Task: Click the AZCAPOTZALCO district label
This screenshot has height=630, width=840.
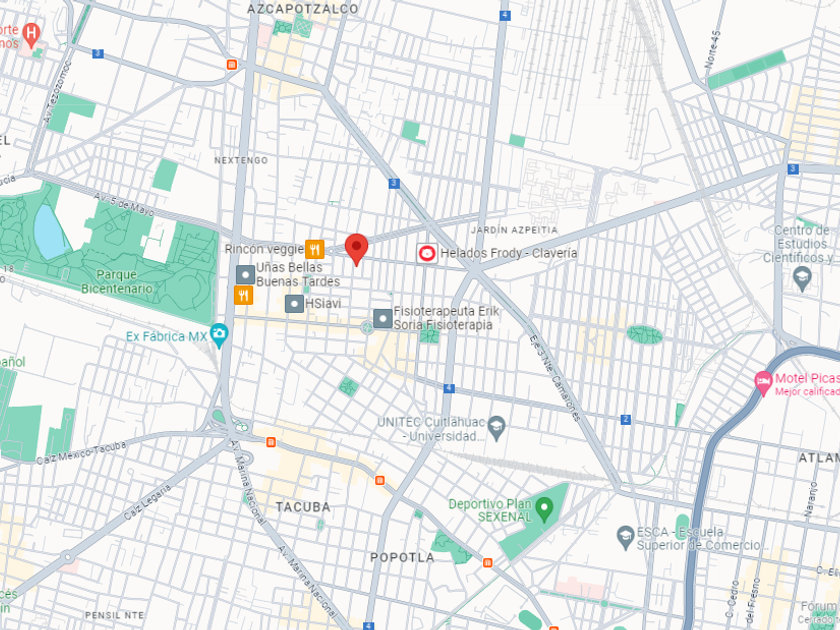Action: [x=303, y=9]
